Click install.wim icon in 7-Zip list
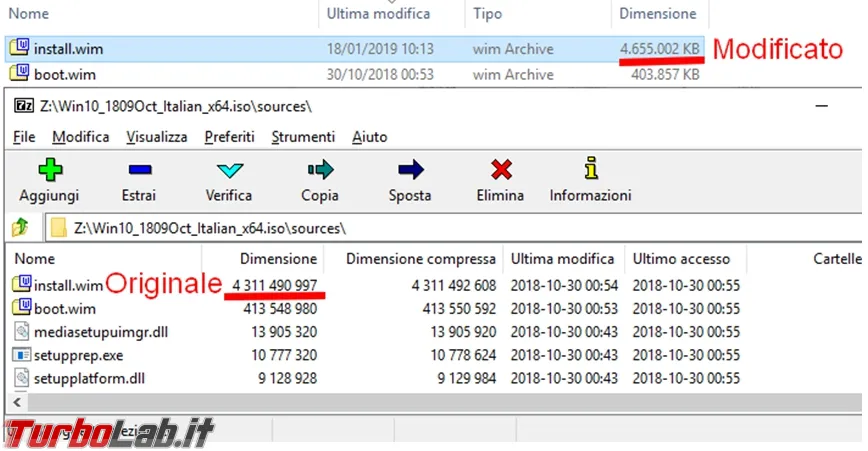868x451 pixels. pyautogui.click(x=21, y=284)
